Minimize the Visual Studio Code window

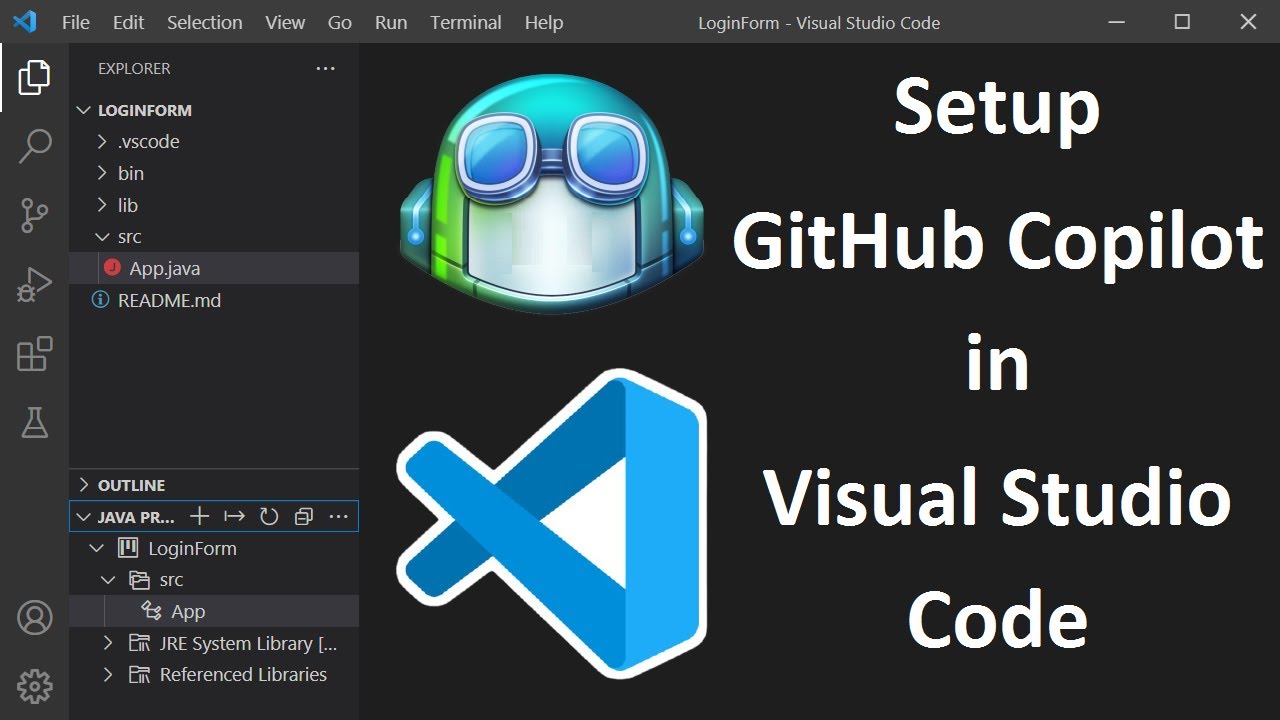[1116, 21]
